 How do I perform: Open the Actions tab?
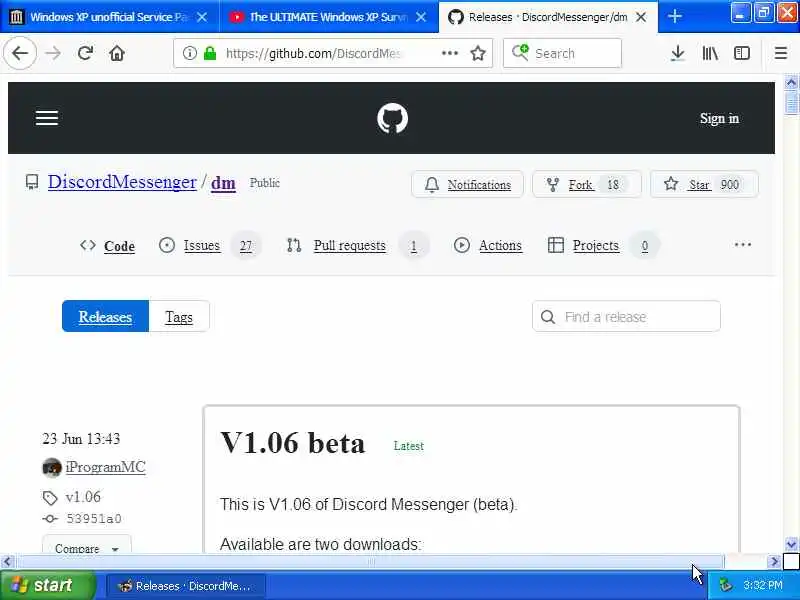pyautogui.click(x=488, y=246)
